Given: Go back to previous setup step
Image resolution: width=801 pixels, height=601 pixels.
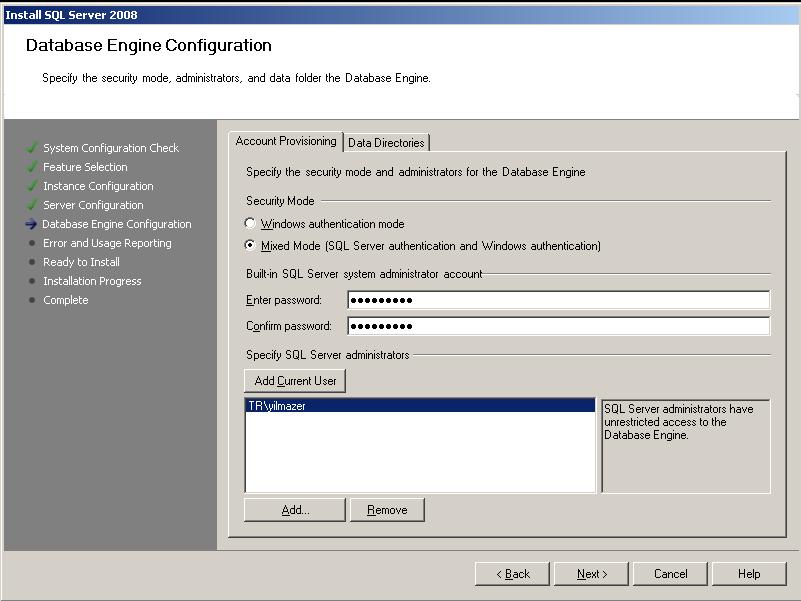Looking at the screenshot, I should tap(512, 574).
